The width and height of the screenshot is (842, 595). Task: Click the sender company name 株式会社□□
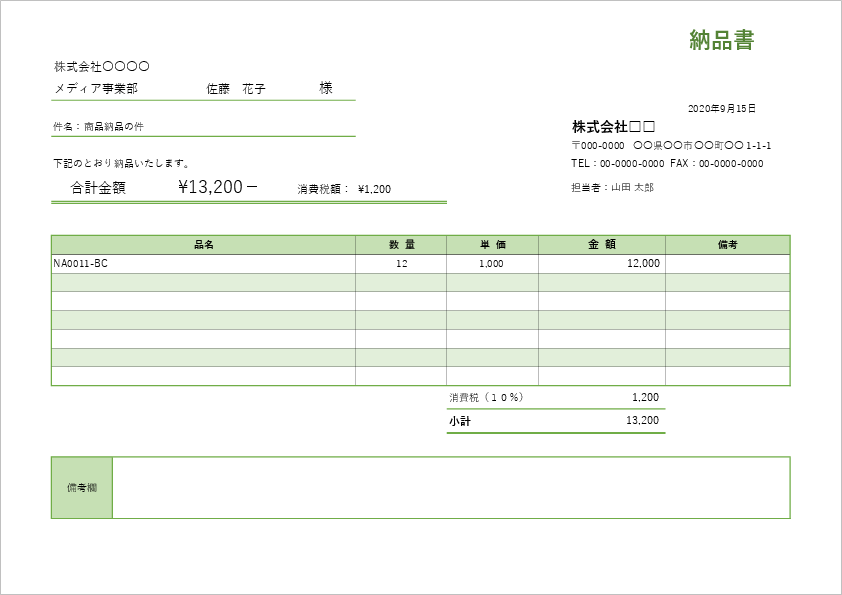613,127
